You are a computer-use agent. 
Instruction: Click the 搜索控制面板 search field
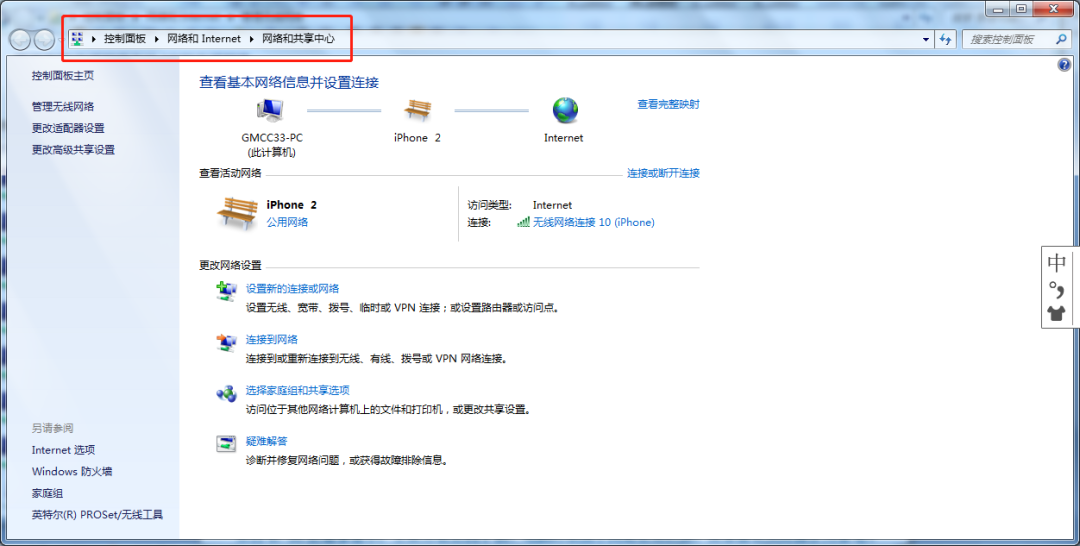click(1010, 39)
